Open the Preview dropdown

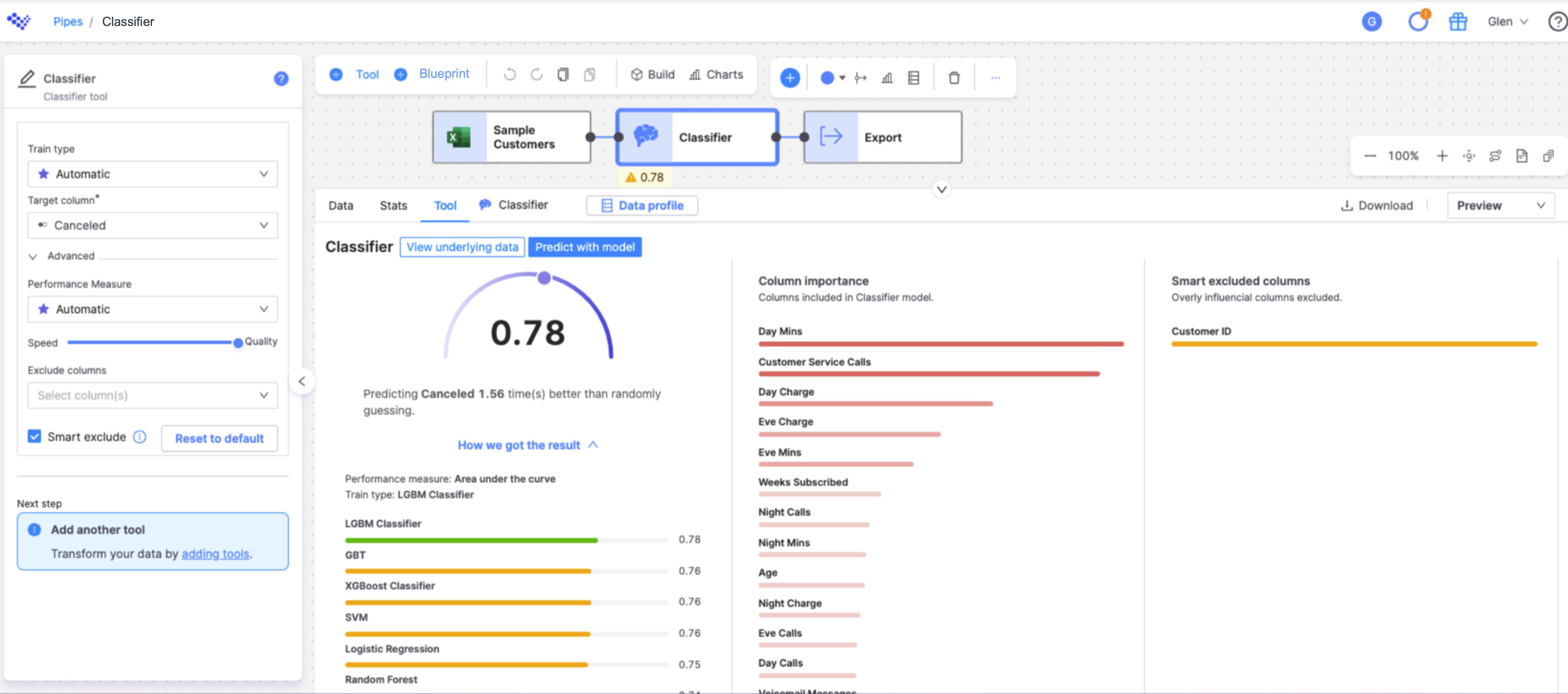coord(1500,205)
